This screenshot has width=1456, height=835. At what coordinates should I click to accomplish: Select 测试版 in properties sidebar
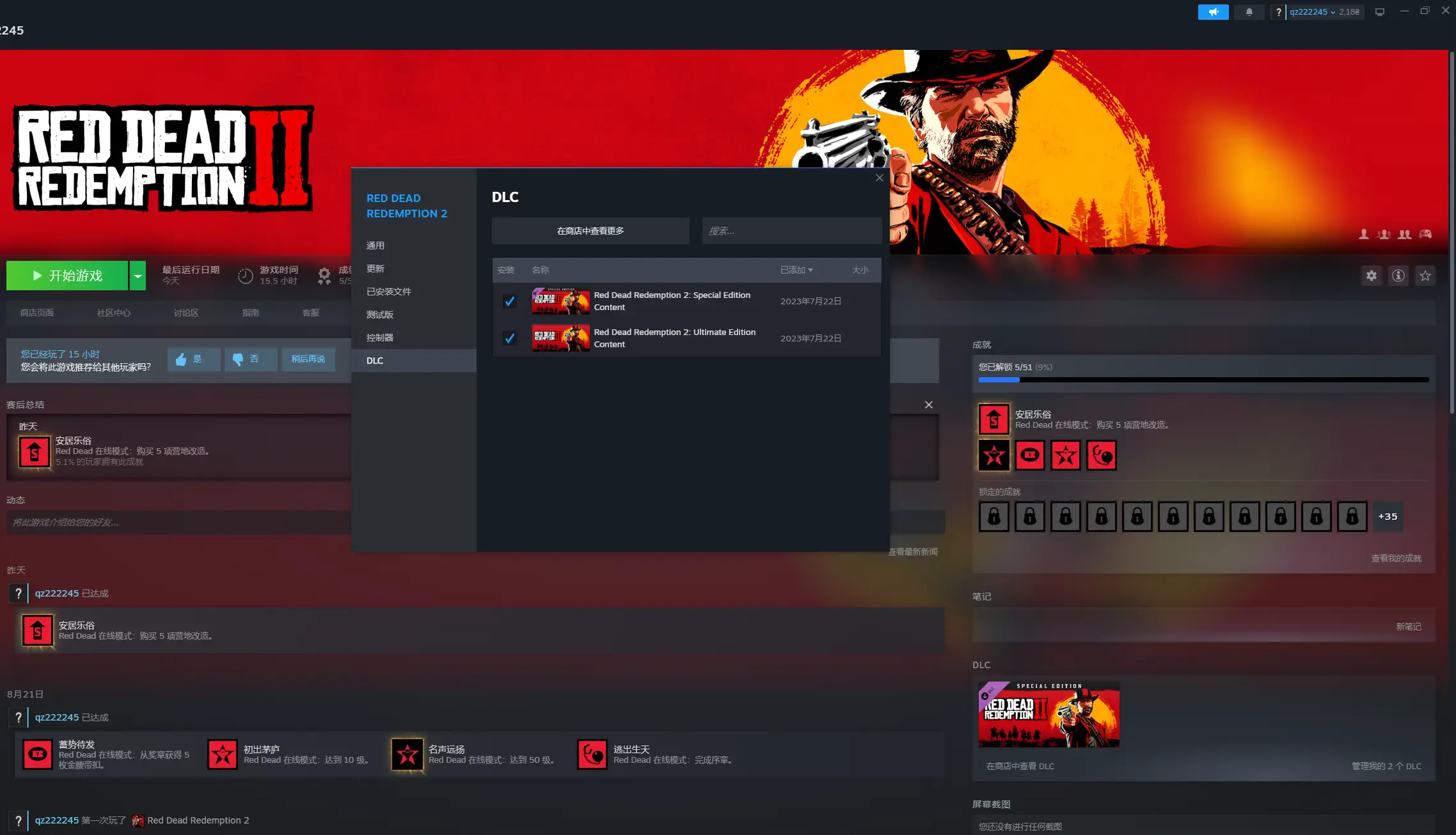pyautogui.click(x=414, y=315)
